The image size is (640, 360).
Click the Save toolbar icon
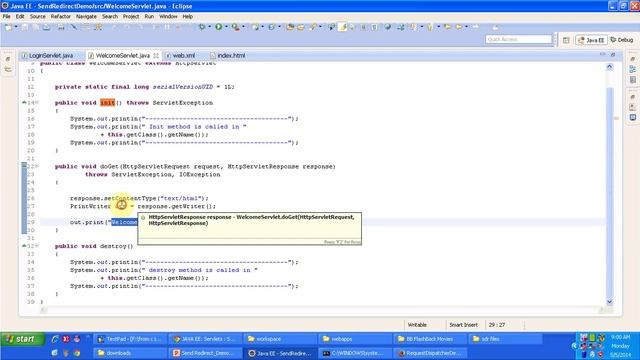pos(25,27)
